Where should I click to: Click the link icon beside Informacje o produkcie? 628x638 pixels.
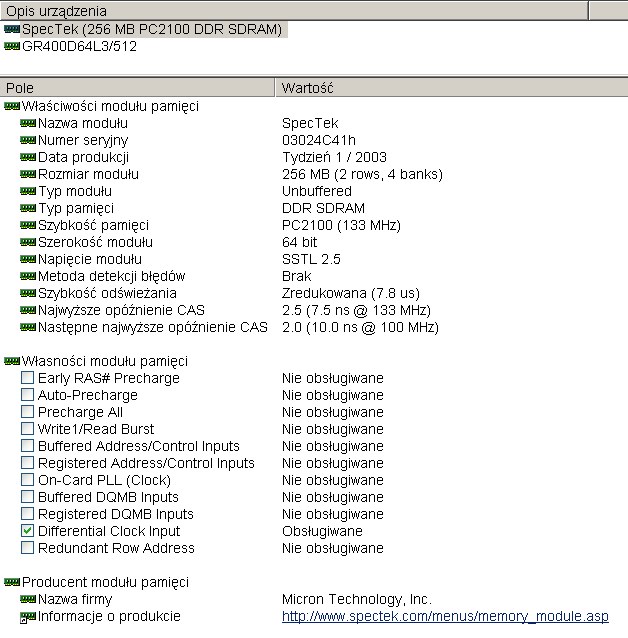coord(28,617)
